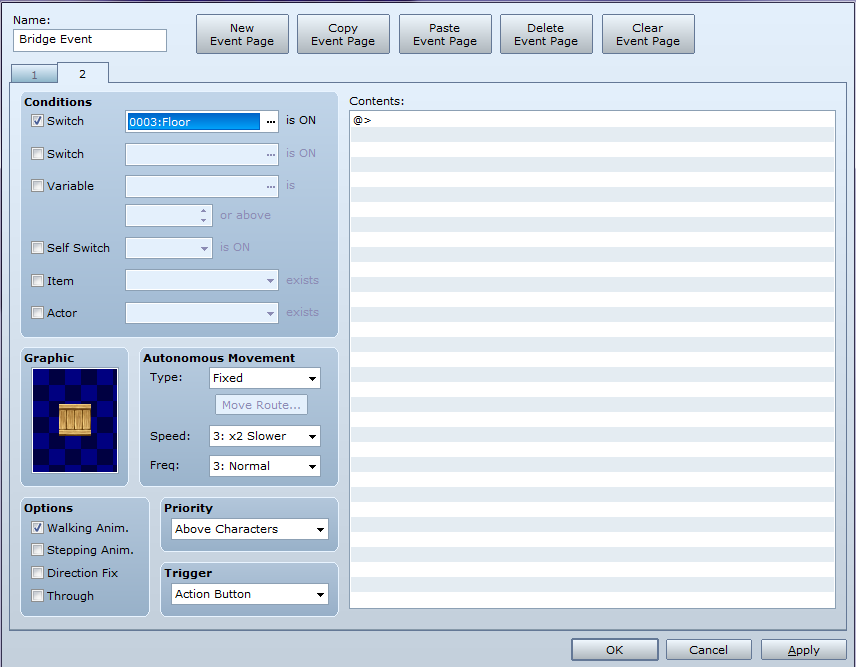Select the first @> line in Contents
The width and height of the screenshot is (856, 667).
592,120
